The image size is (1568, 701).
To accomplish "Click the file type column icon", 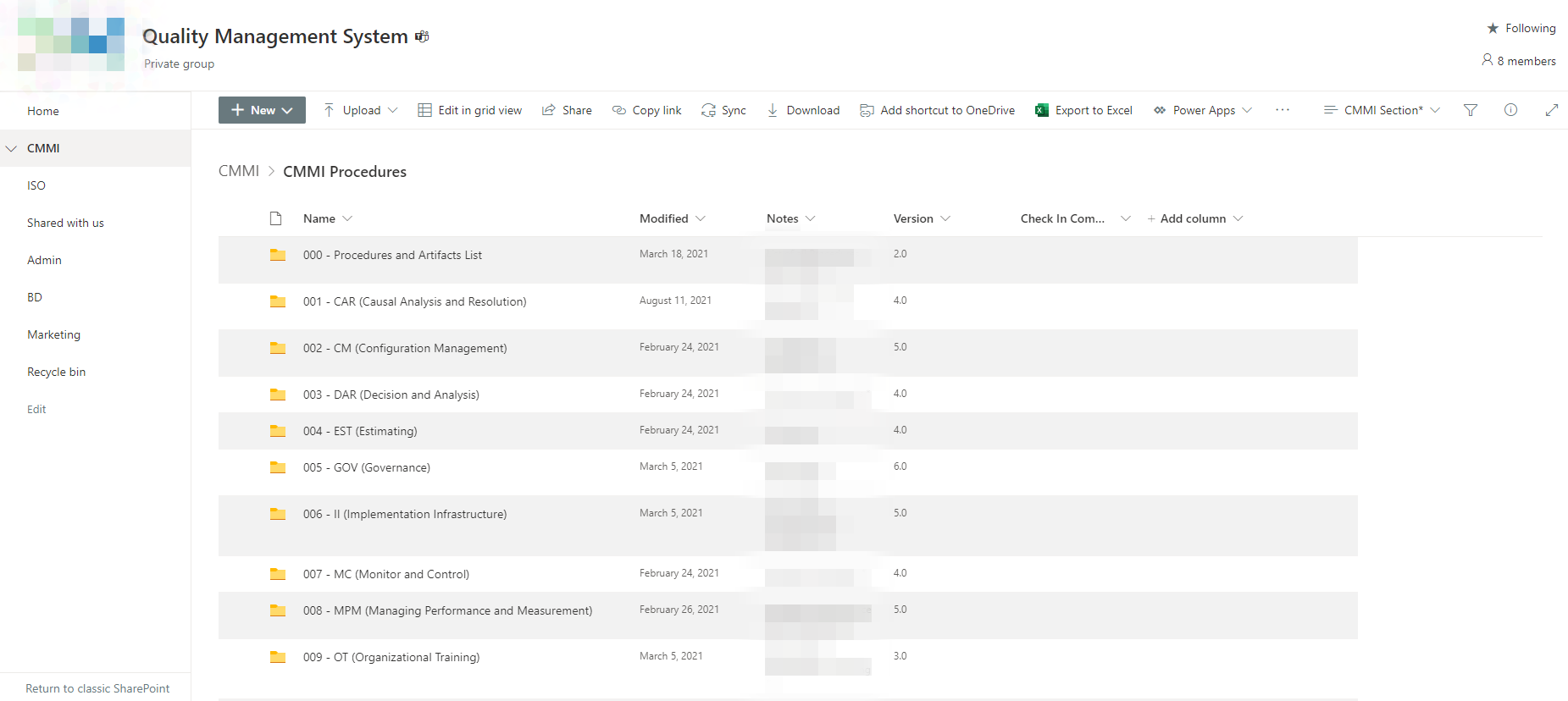I will tap(275, 218).
